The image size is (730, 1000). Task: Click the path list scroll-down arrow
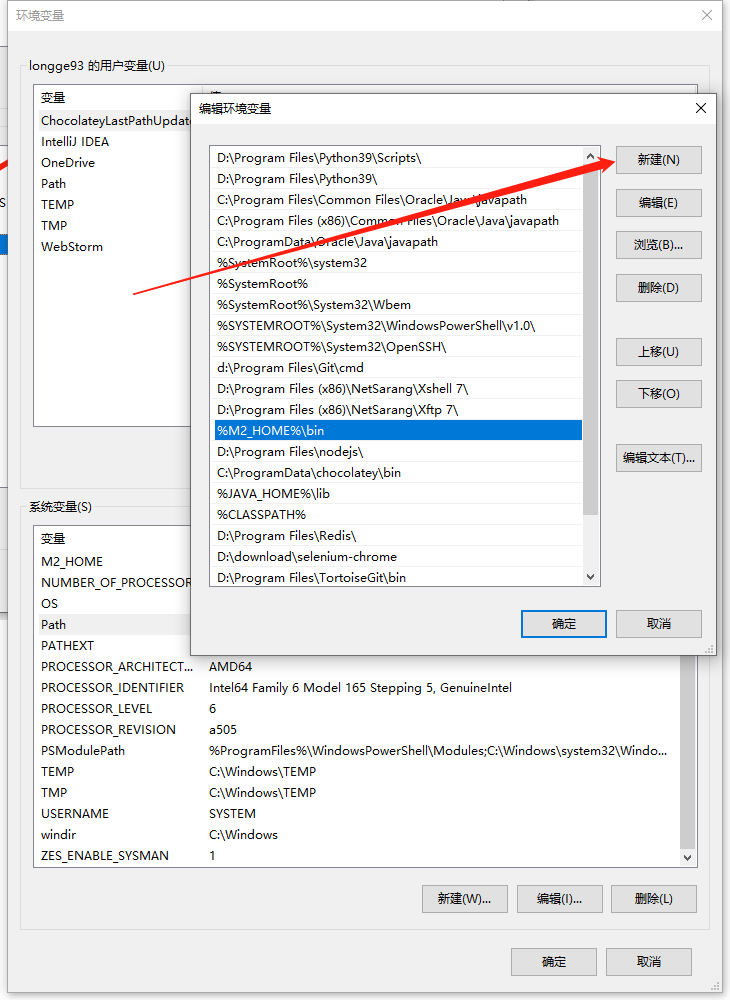(590, 577)
